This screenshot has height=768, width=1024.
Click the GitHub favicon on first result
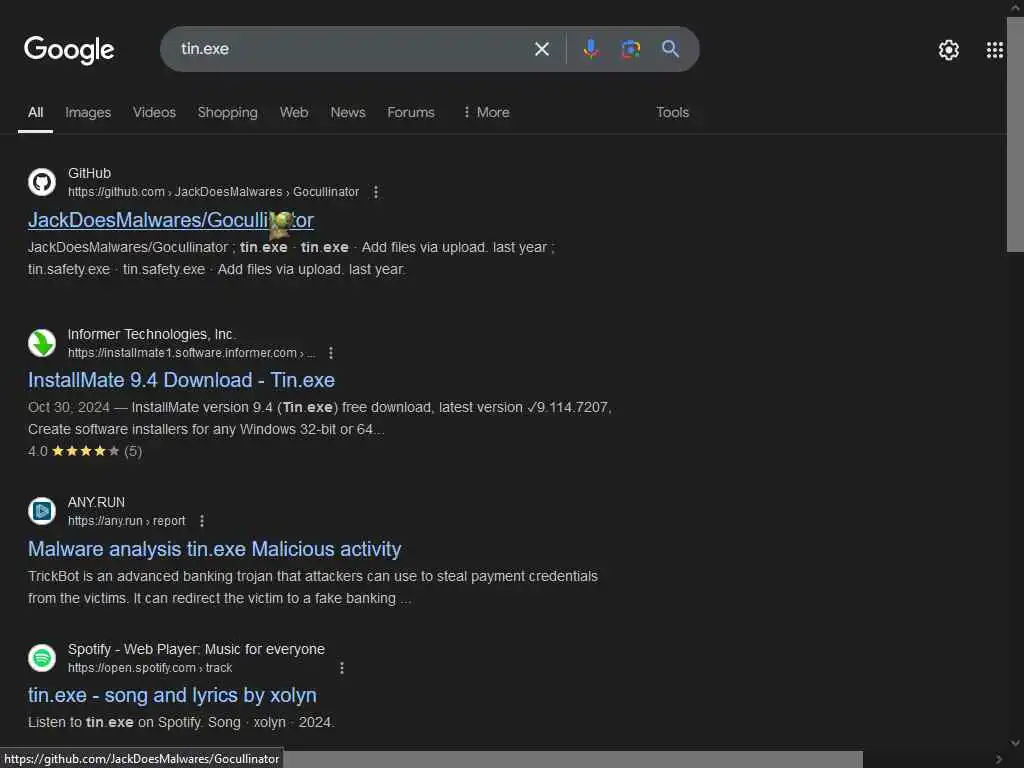pos(42,182)
